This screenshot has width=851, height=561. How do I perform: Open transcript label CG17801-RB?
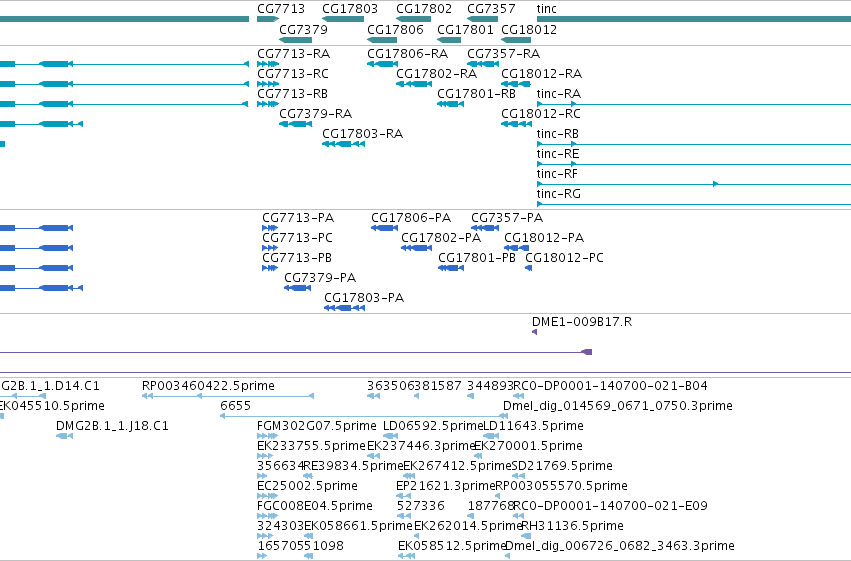[477, 93]
